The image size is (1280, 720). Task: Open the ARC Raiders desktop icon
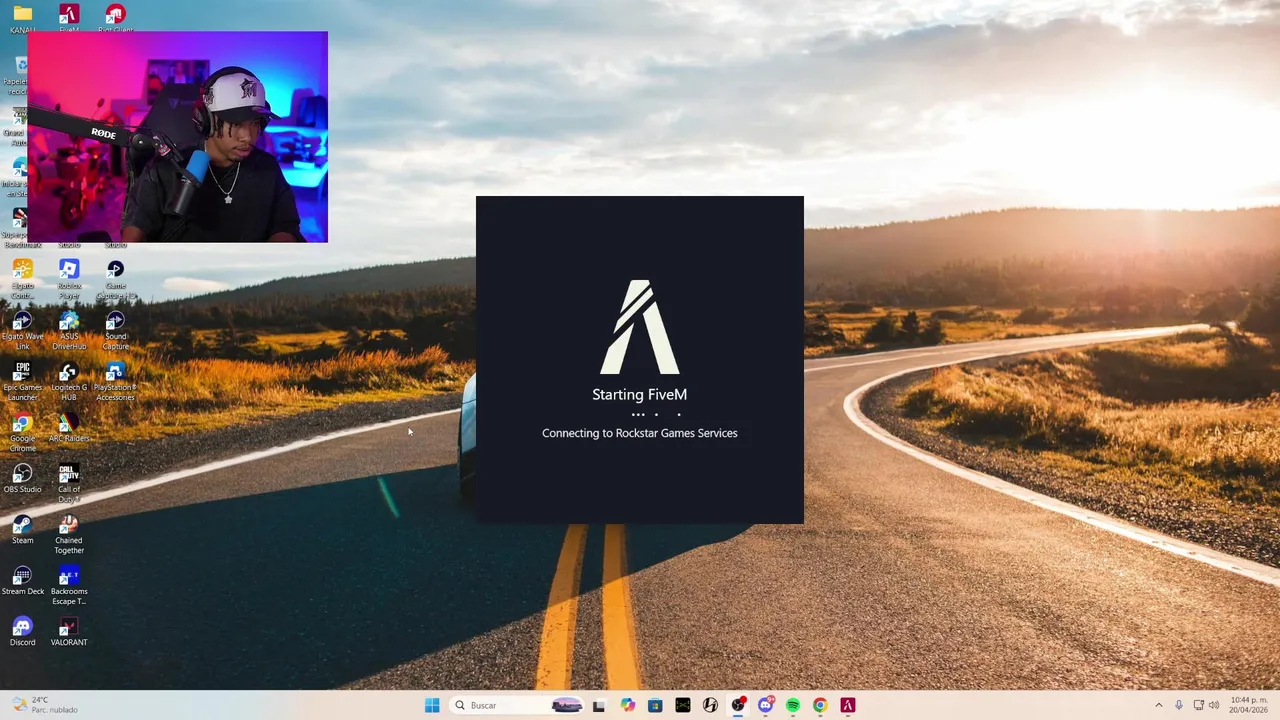tap(69, 428)
